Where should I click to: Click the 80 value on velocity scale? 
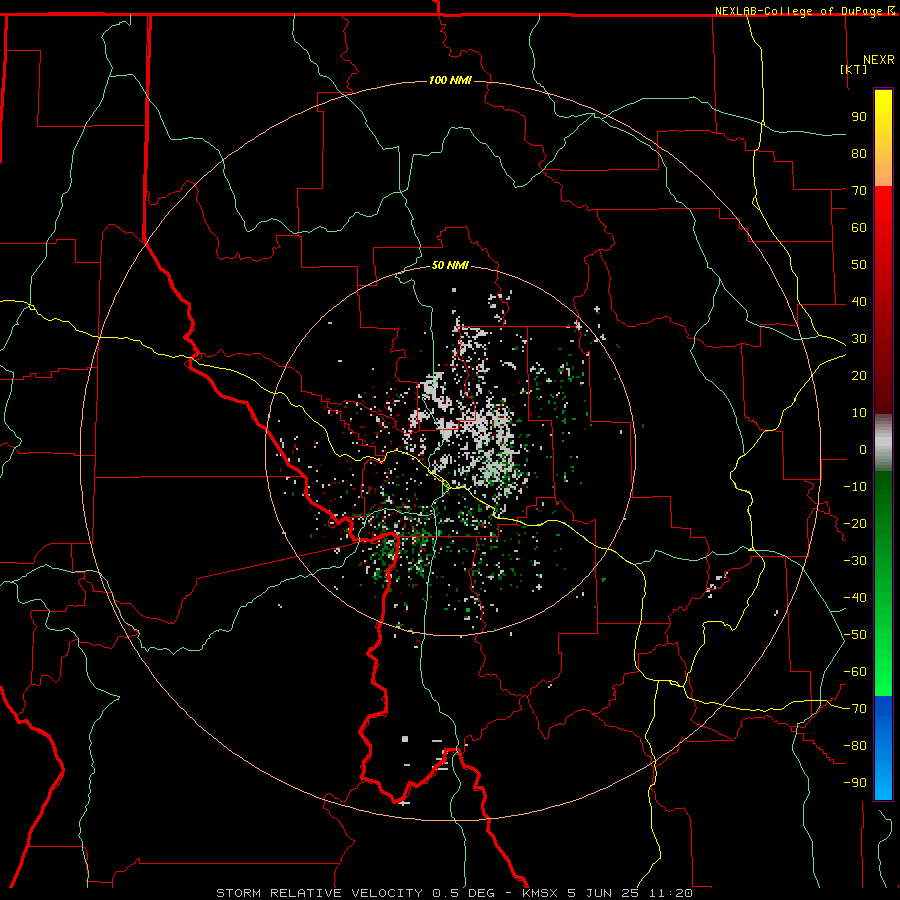coord(859,153)
